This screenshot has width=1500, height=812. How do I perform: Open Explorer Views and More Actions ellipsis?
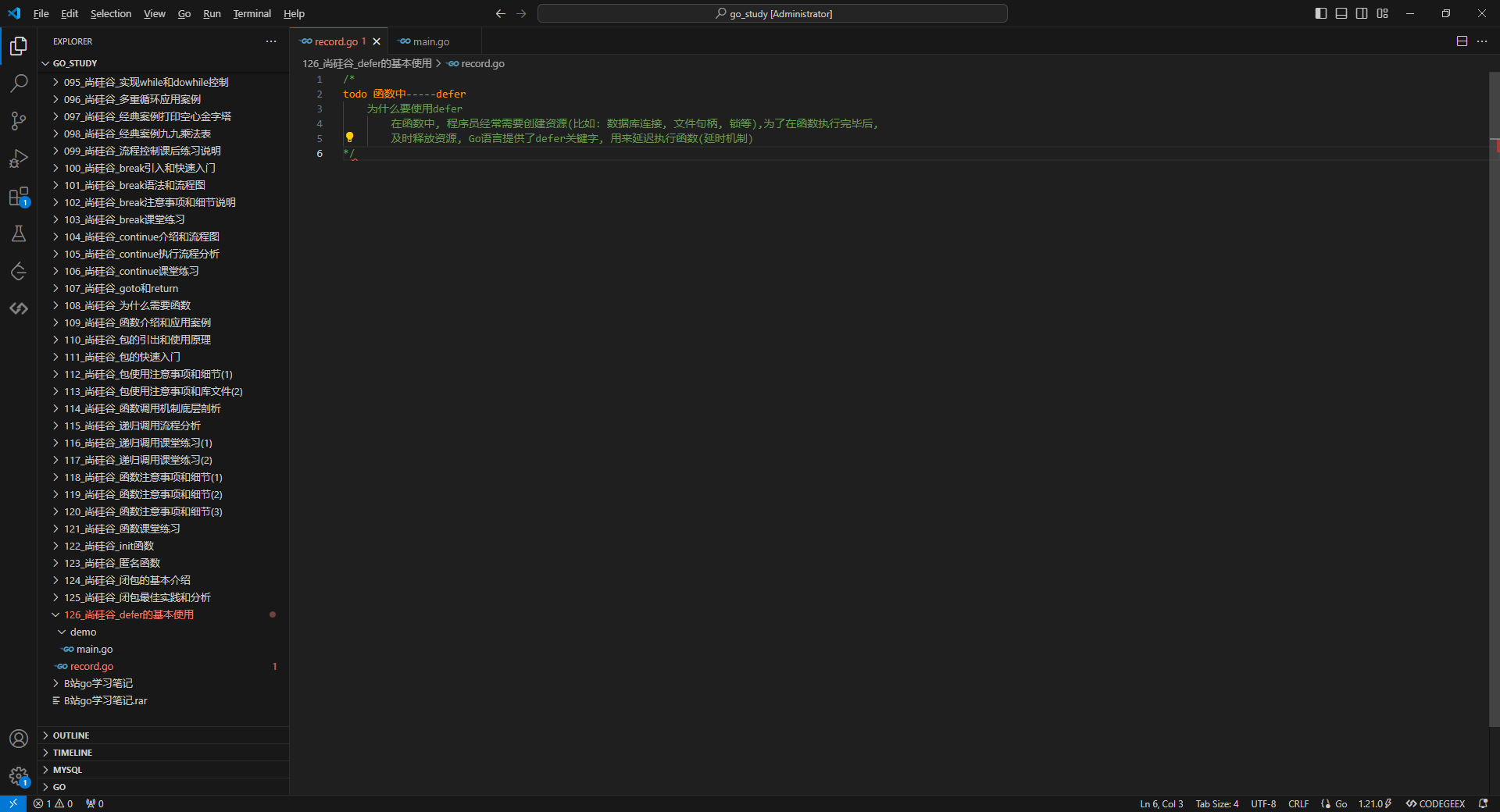tap(271, 41)
